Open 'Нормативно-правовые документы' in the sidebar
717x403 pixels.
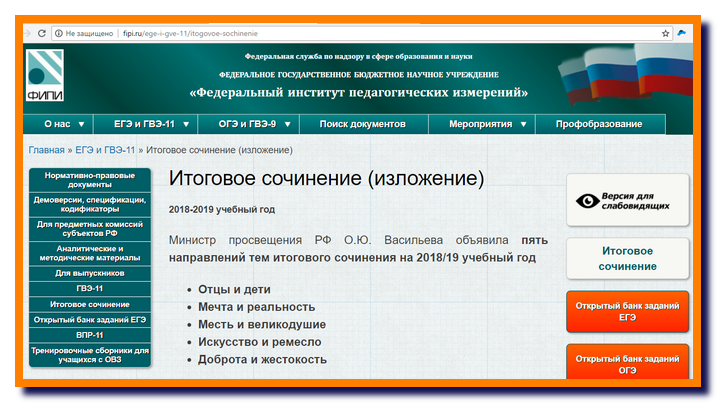(x=90, y=180)
